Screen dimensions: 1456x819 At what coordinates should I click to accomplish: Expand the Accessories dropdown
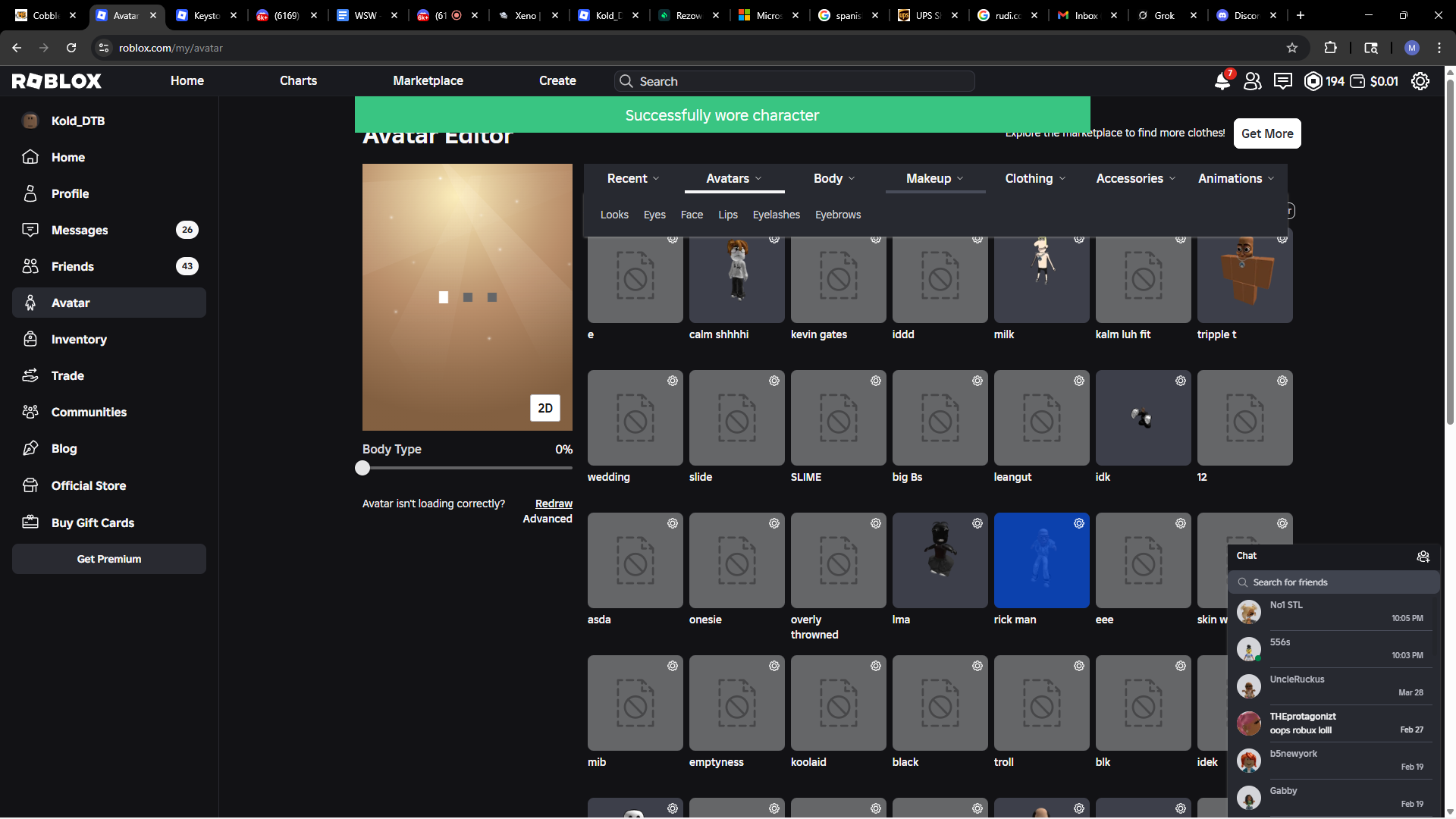(x=1136, y=178)
